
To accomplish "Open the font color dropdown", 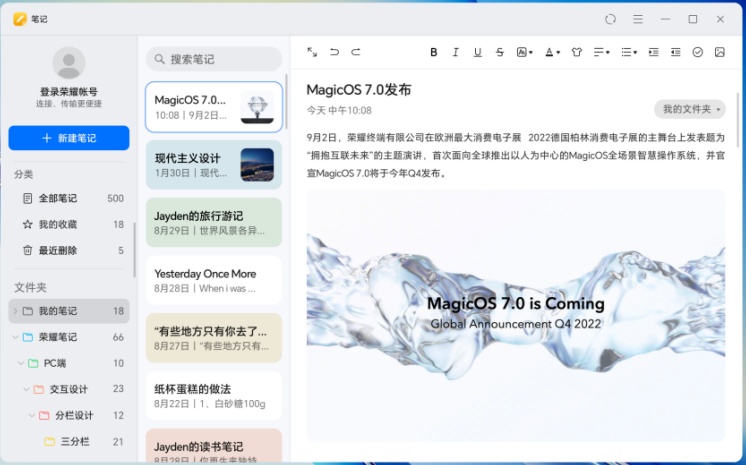I will coord(552,52).
